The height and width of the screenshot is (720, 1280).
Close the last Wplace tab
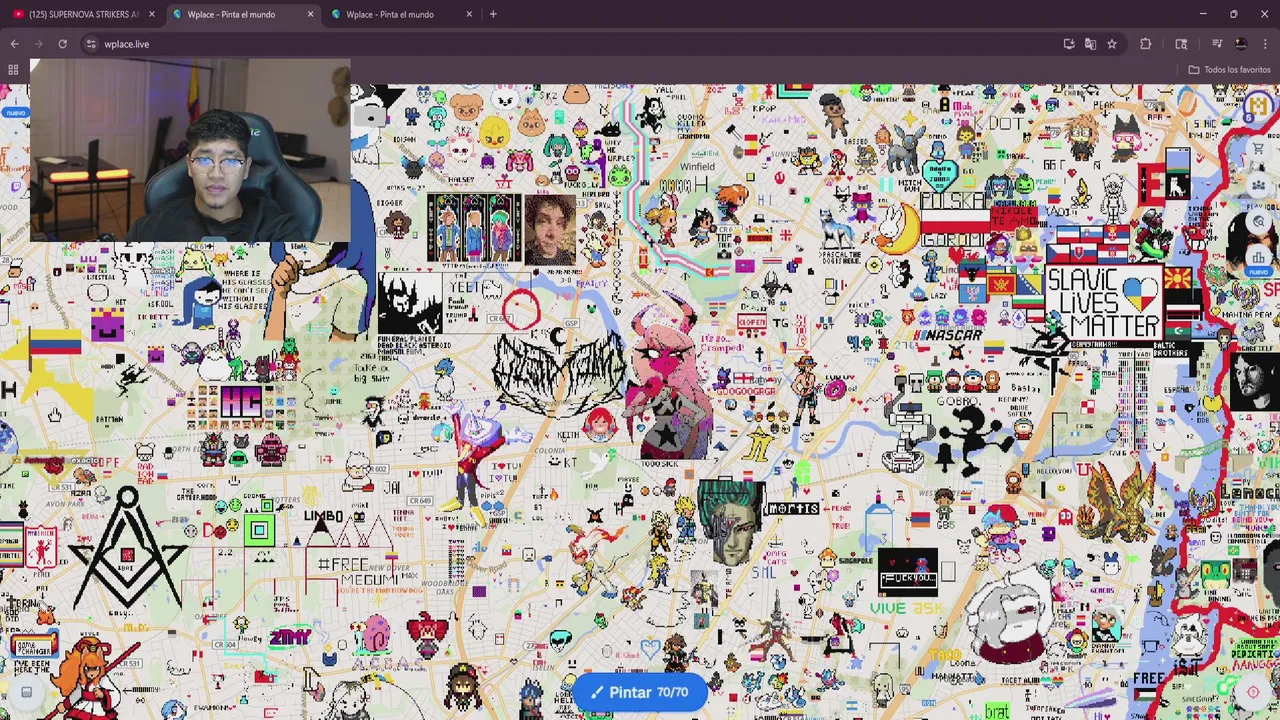click(x=469, y=14)
